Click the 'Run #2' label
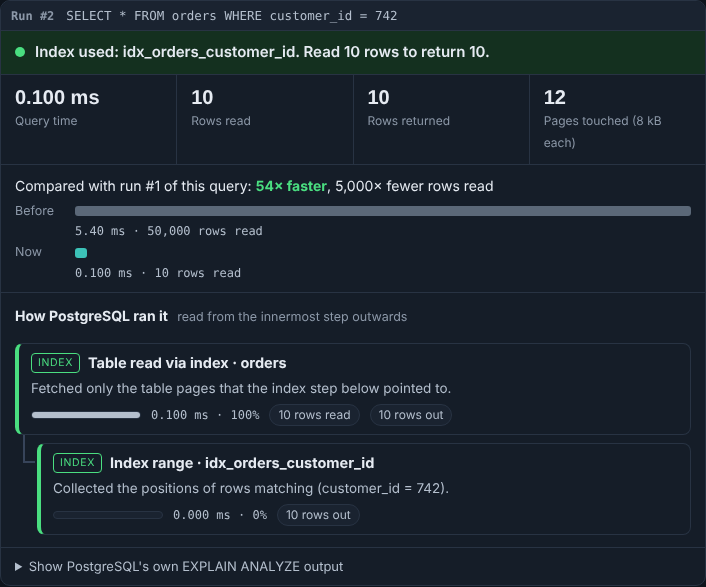706x587 pixels. click(x=32, y=16)
